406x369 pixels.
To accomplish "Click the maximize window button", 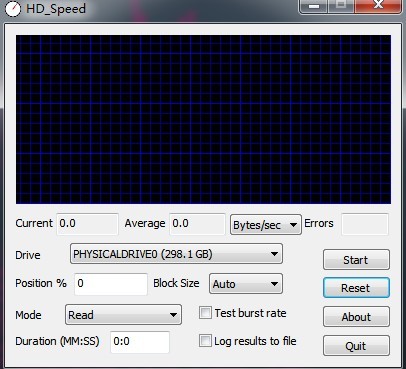I will [340, 6].
